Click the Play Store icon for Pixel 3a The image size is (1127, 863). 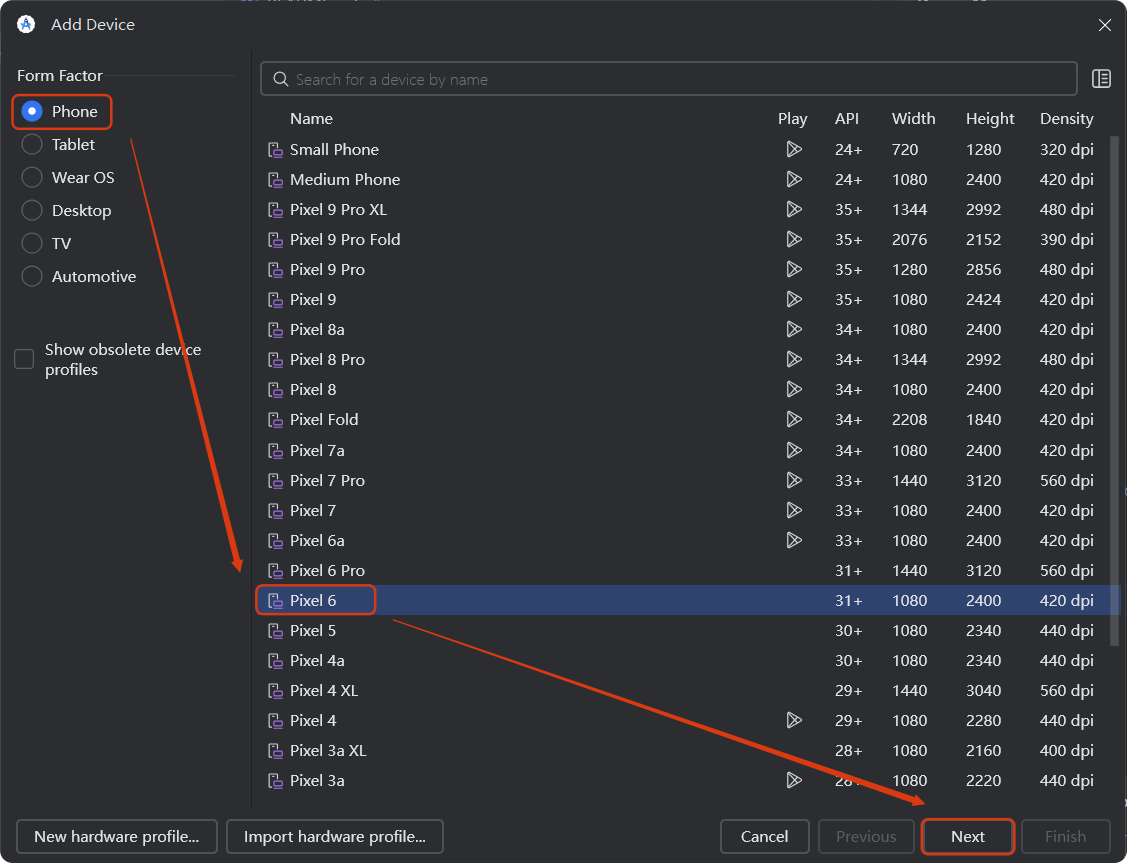[x=794, y=780]
